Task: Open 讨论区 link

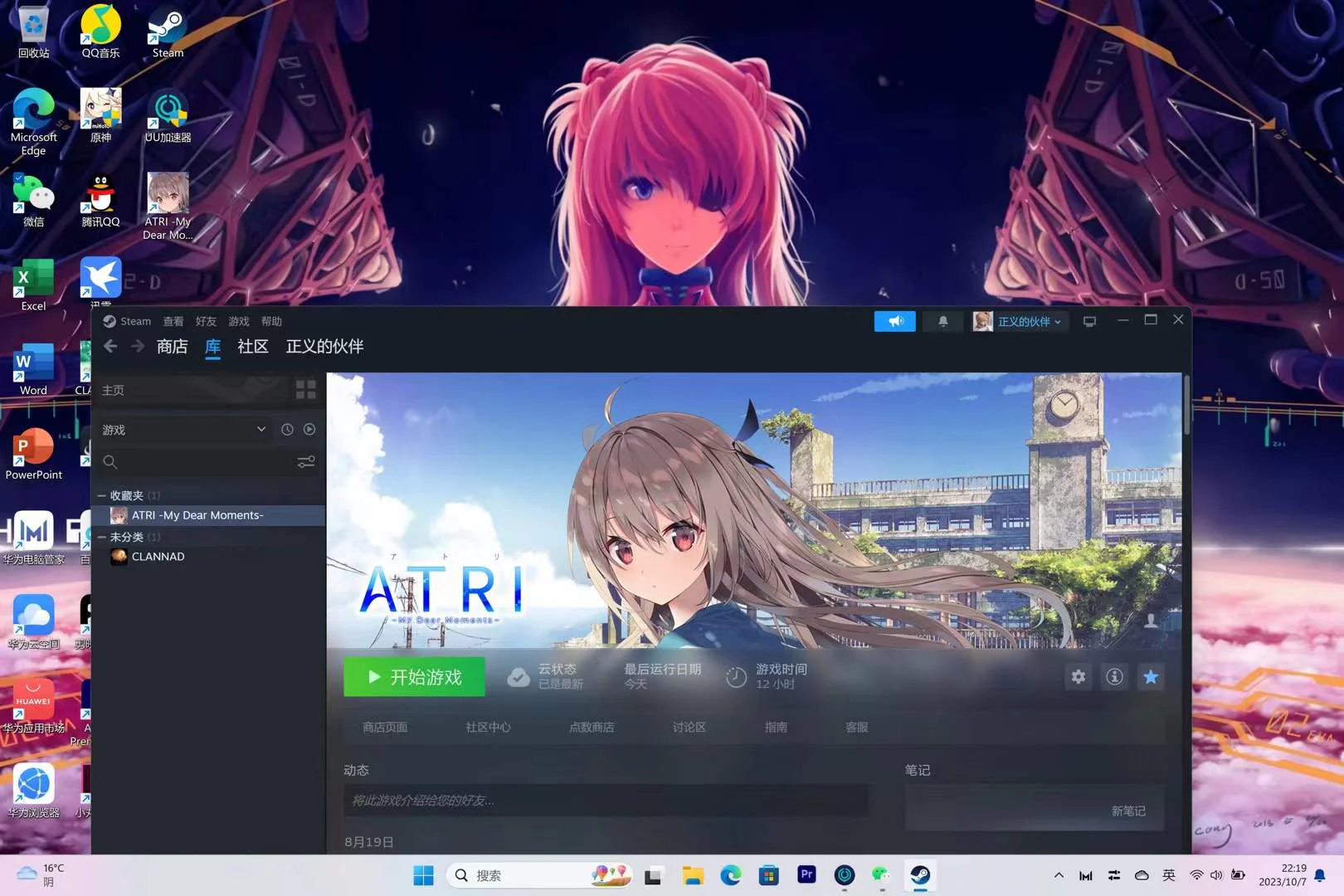Action: pyautogui.click(x=689, y=727)
